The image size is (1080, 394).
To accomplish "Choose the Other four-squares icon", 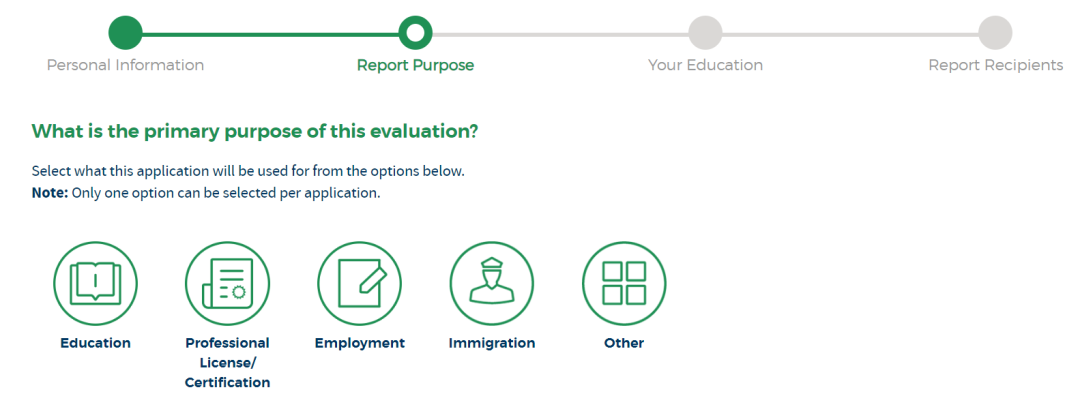I will click(624, 284).
